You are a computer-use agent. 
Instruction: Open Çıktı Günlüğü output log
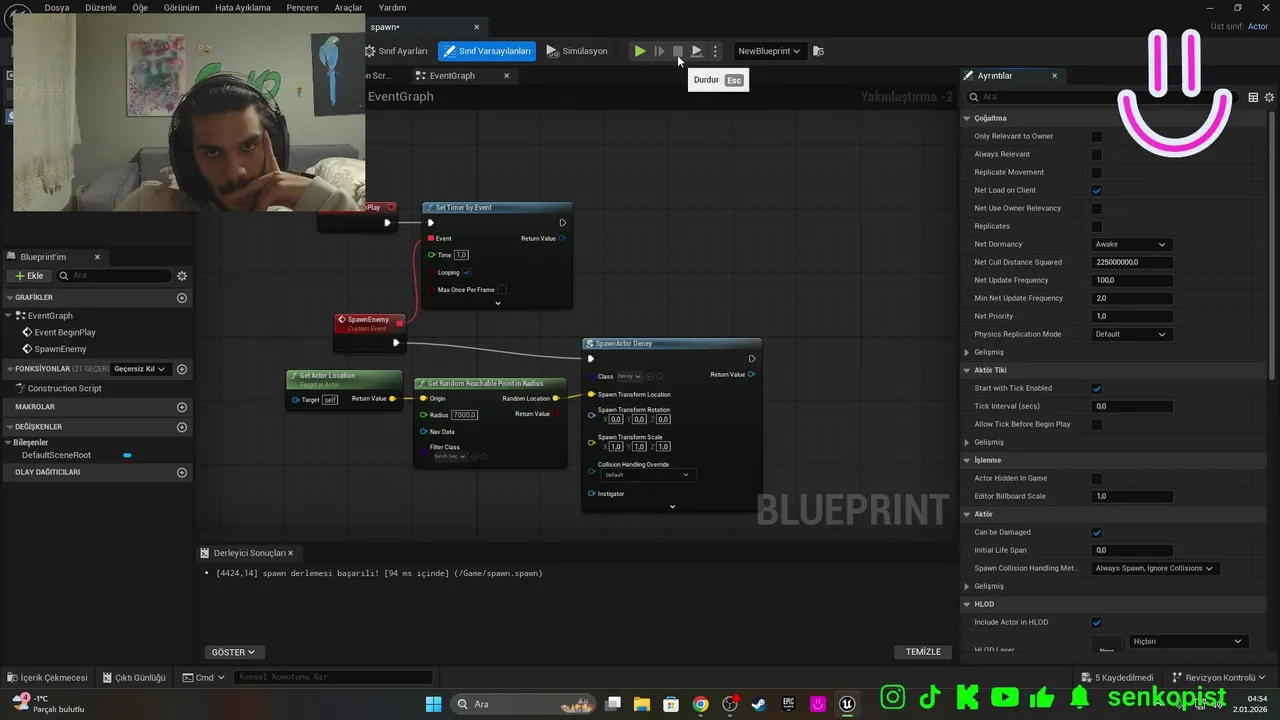coord(134,678)
